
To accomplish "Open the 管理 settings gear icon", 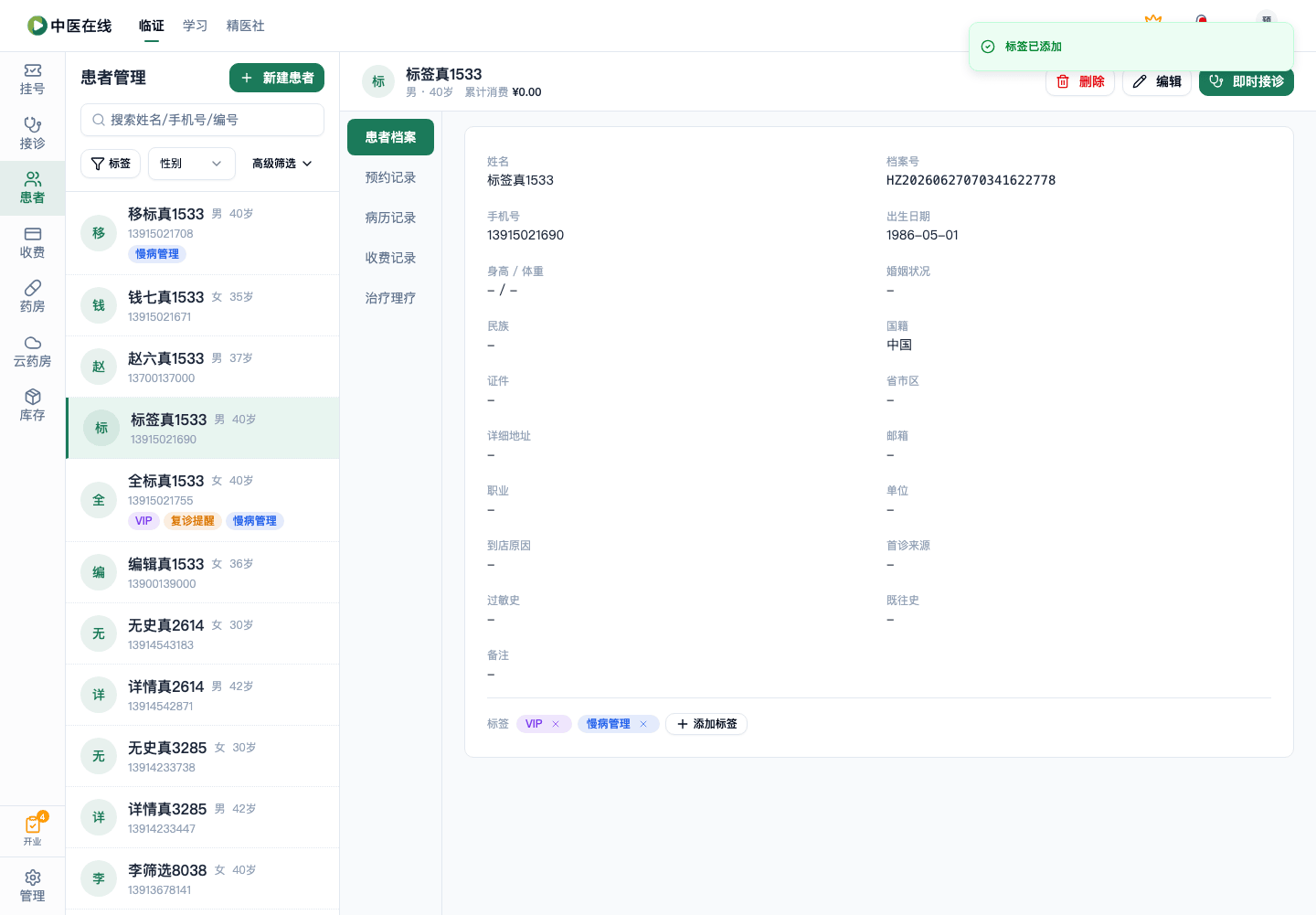I will (32, 886).
